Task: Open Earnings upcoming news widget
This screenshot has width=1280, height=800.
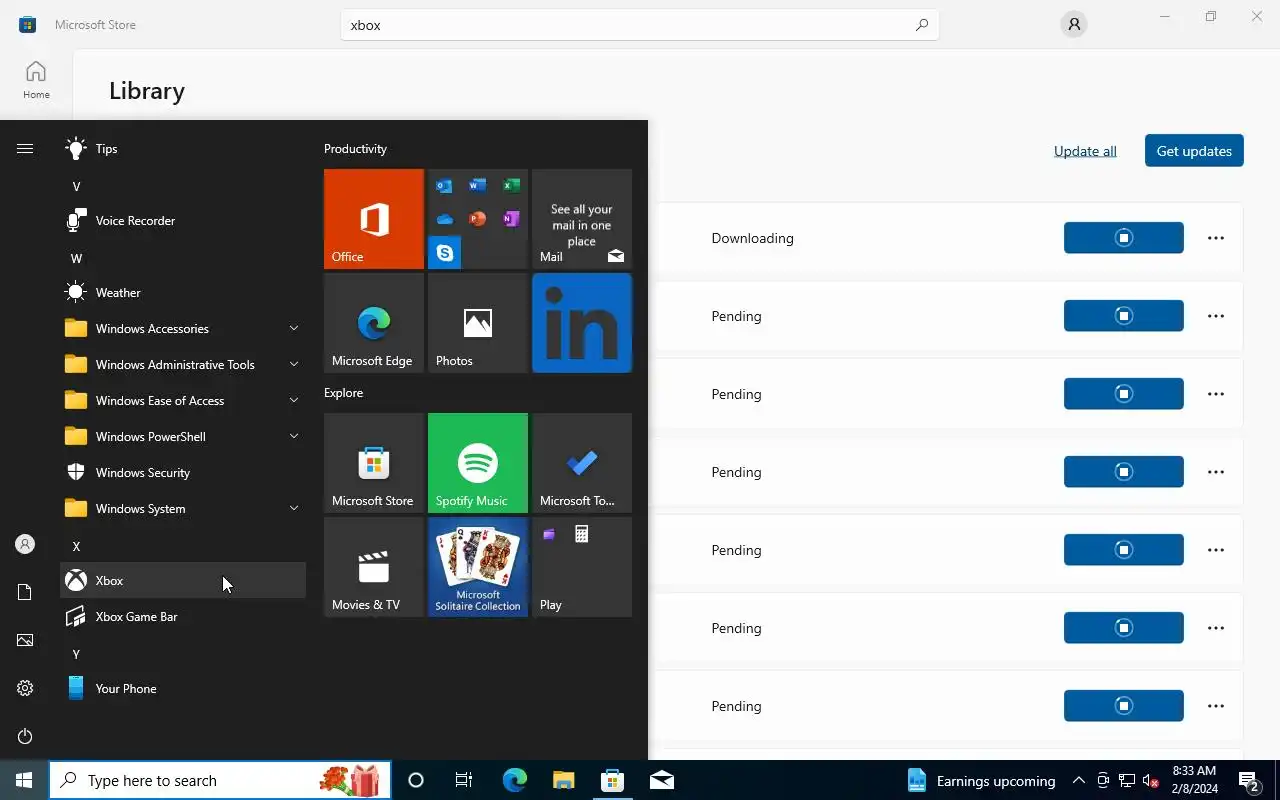Action: coord(981,780)
